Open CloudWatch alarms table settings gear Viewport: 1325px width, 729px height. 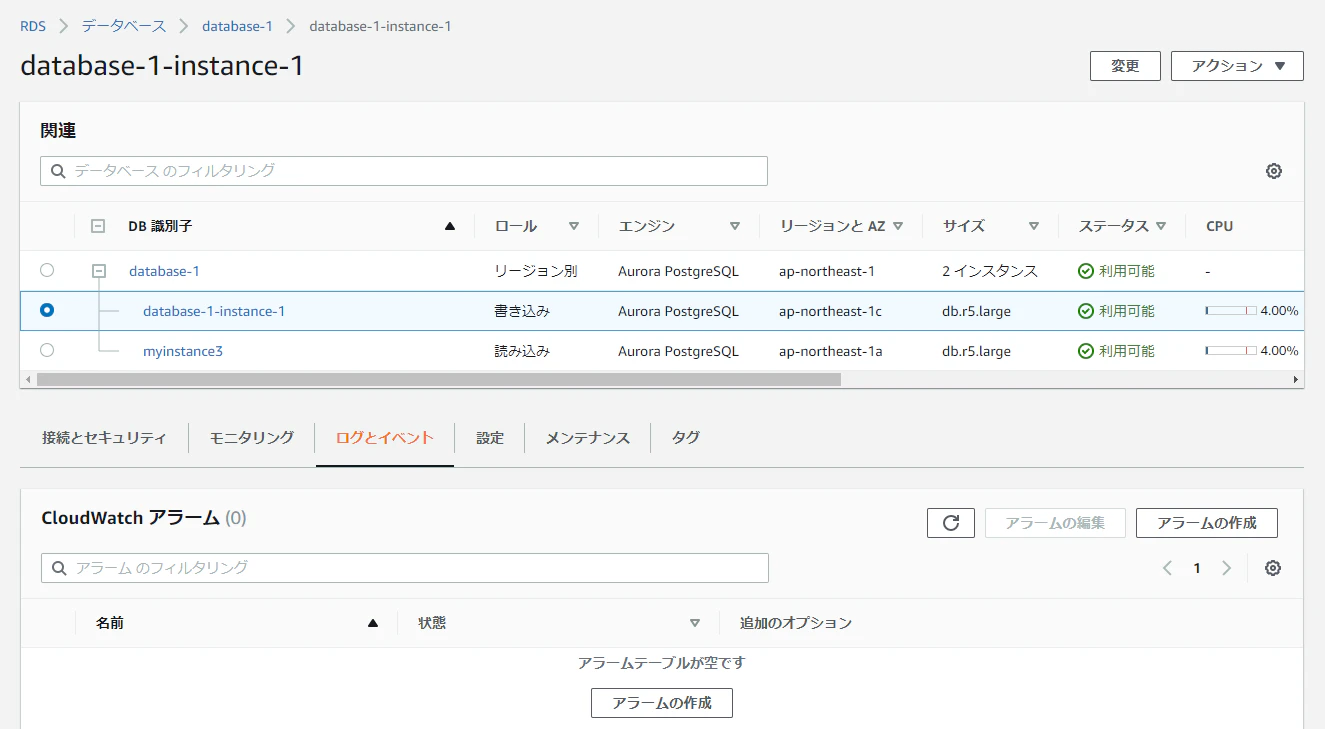(1272, 568)
